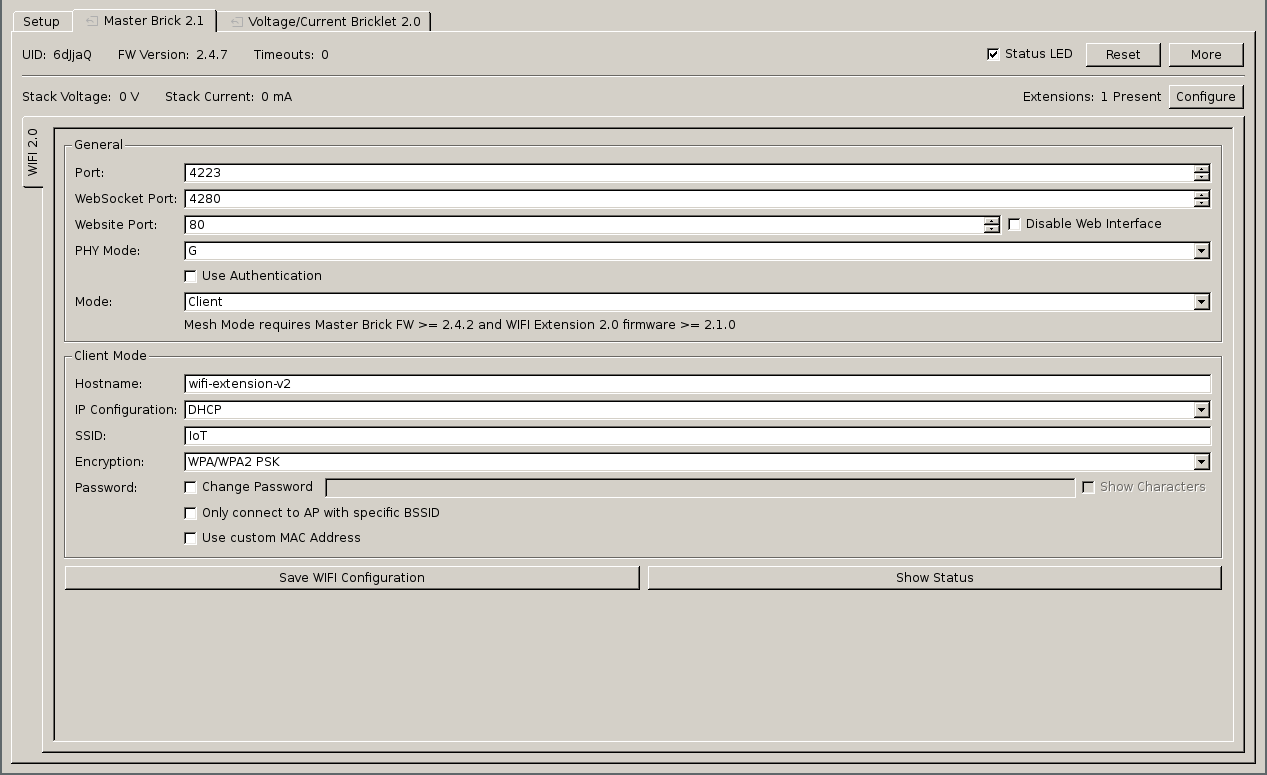
Task: Click the detach icon on Voltage/Current Bricklet tab
Action: [237, 21]
